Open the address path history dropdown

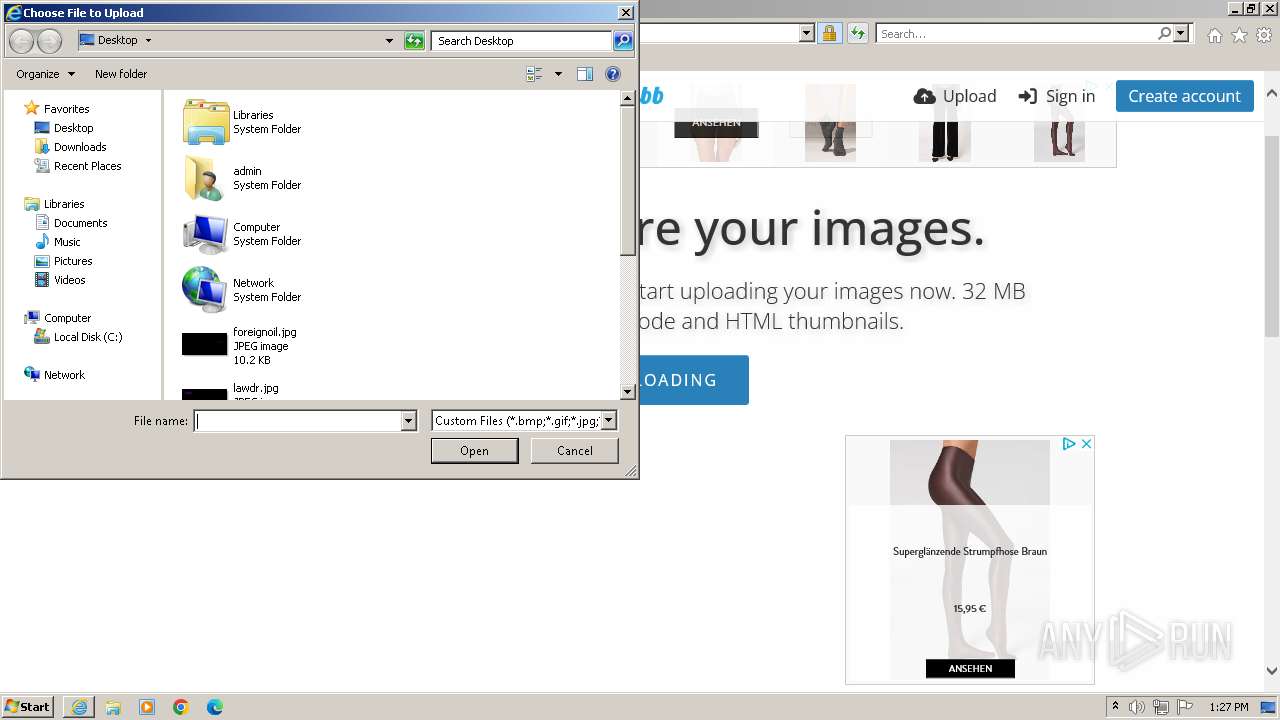[389, 41]
